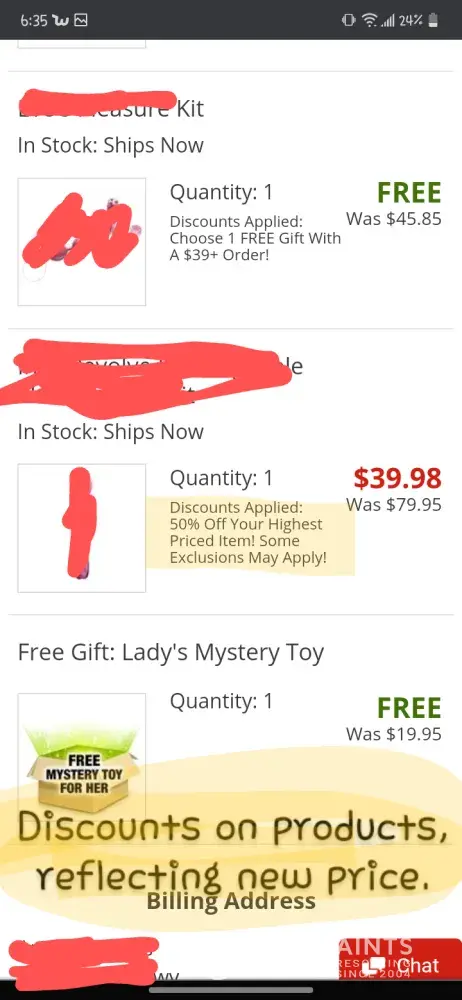
Task: Tap the cellular signal strength icon
Action: click(387, 20)
